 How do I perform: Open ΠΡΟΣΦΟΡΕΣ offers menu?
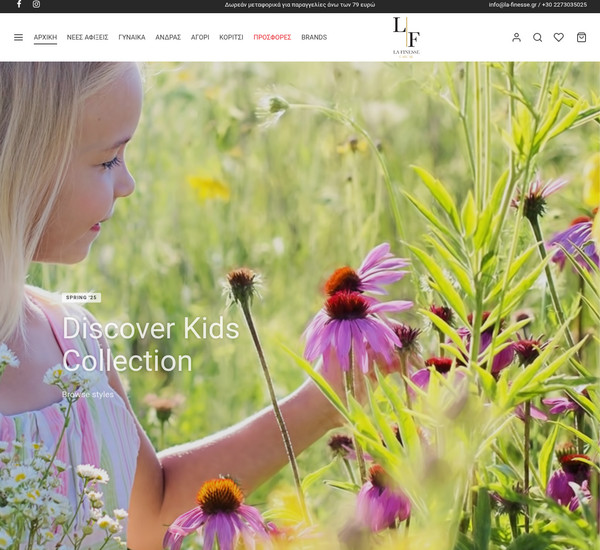[272, 37]
